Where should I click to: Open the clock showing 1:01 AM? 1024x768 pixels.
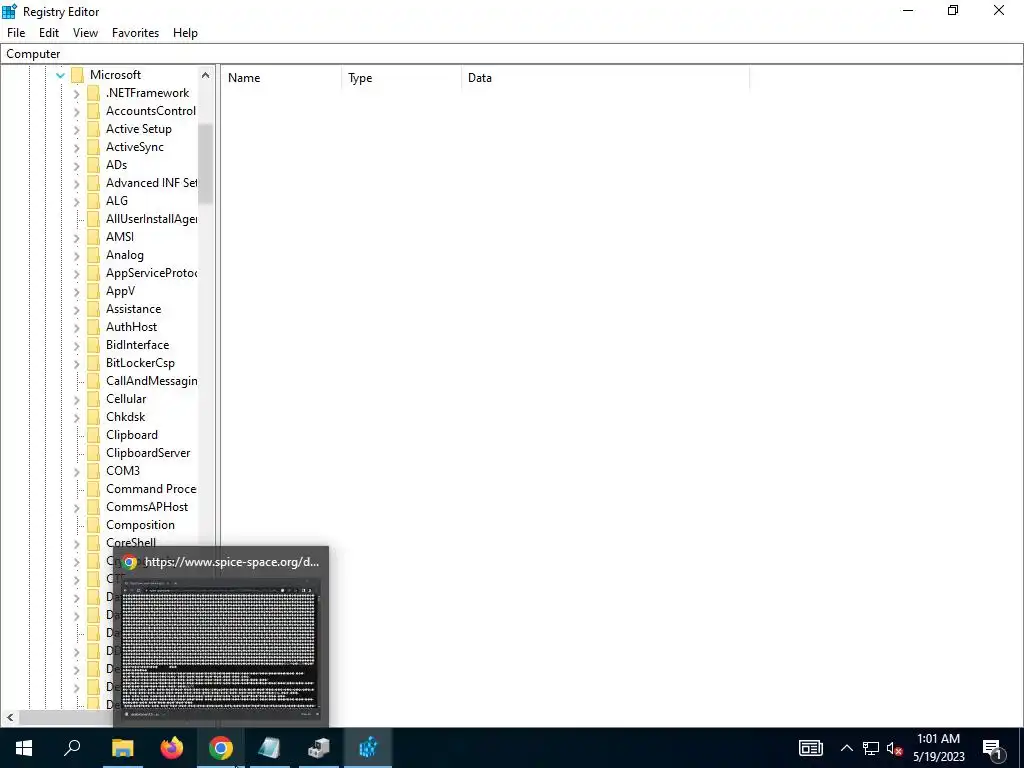tap(938, 748)
